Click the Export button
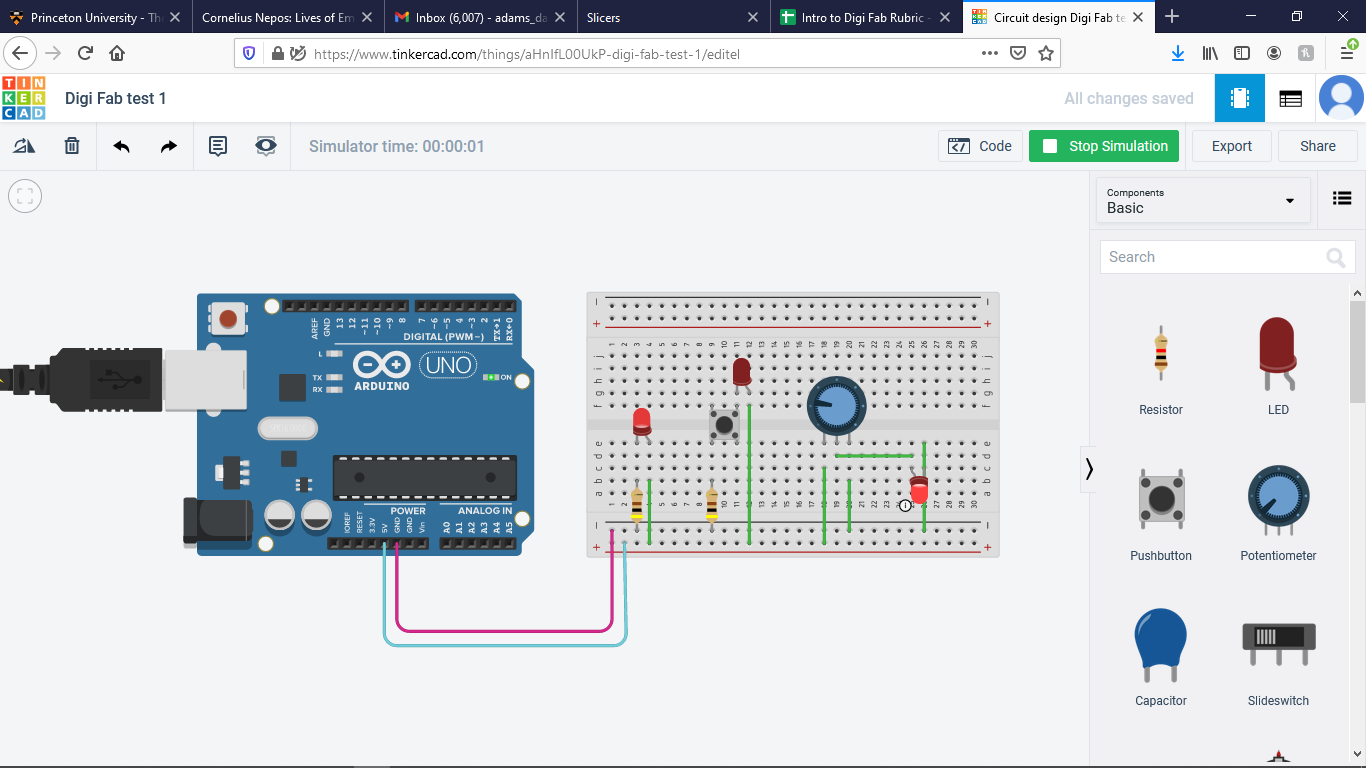Screen dimensions: 1366x768 1232,146
